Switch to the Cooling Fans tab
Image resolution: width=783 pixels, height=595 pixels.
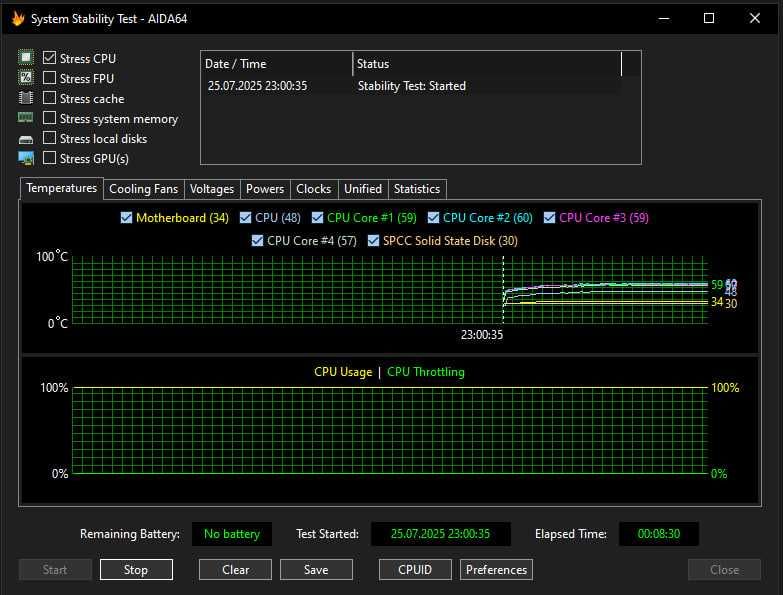tap(144, 189)
